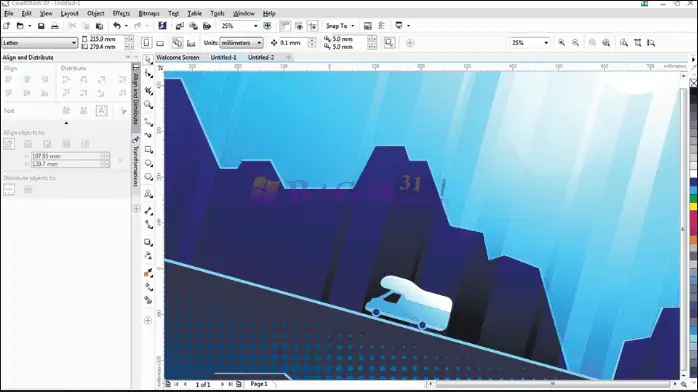Open the Transformations docker tab

135,162
